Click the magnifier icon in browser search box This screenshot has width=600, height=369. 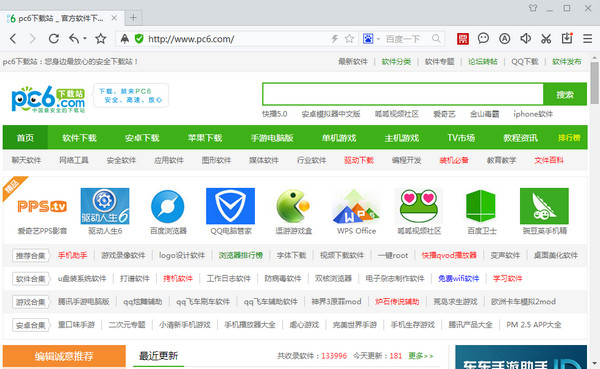(436, 39)
